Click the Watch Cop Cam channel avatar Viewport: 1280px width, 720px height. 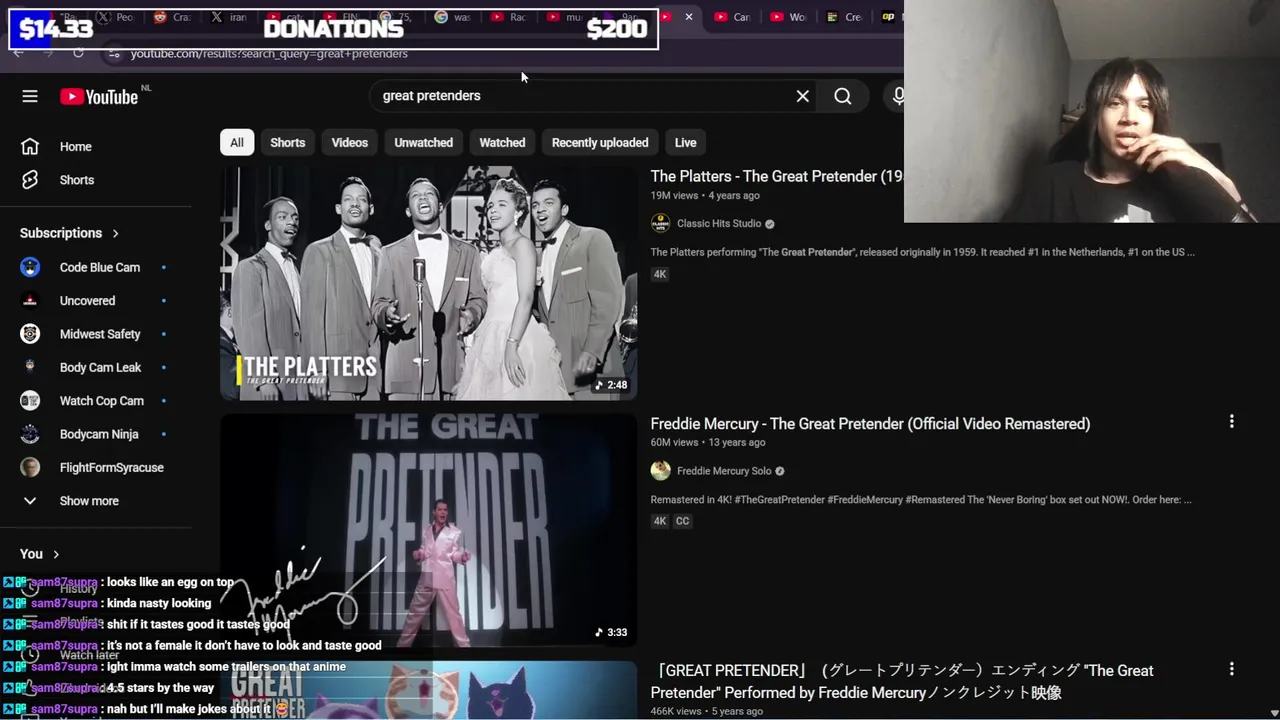pyautogui.click(x=30, y=401)
